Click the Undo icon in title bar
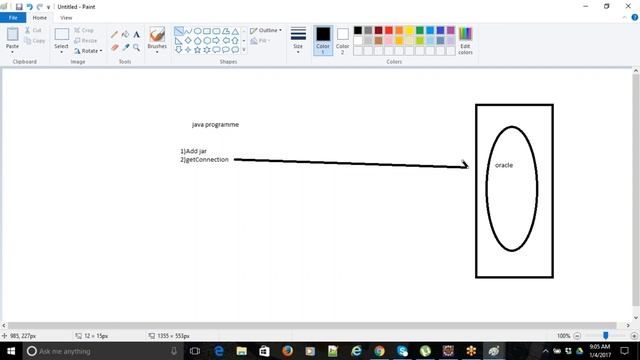Viewport: 640px width, 360px height. [29, 7]
